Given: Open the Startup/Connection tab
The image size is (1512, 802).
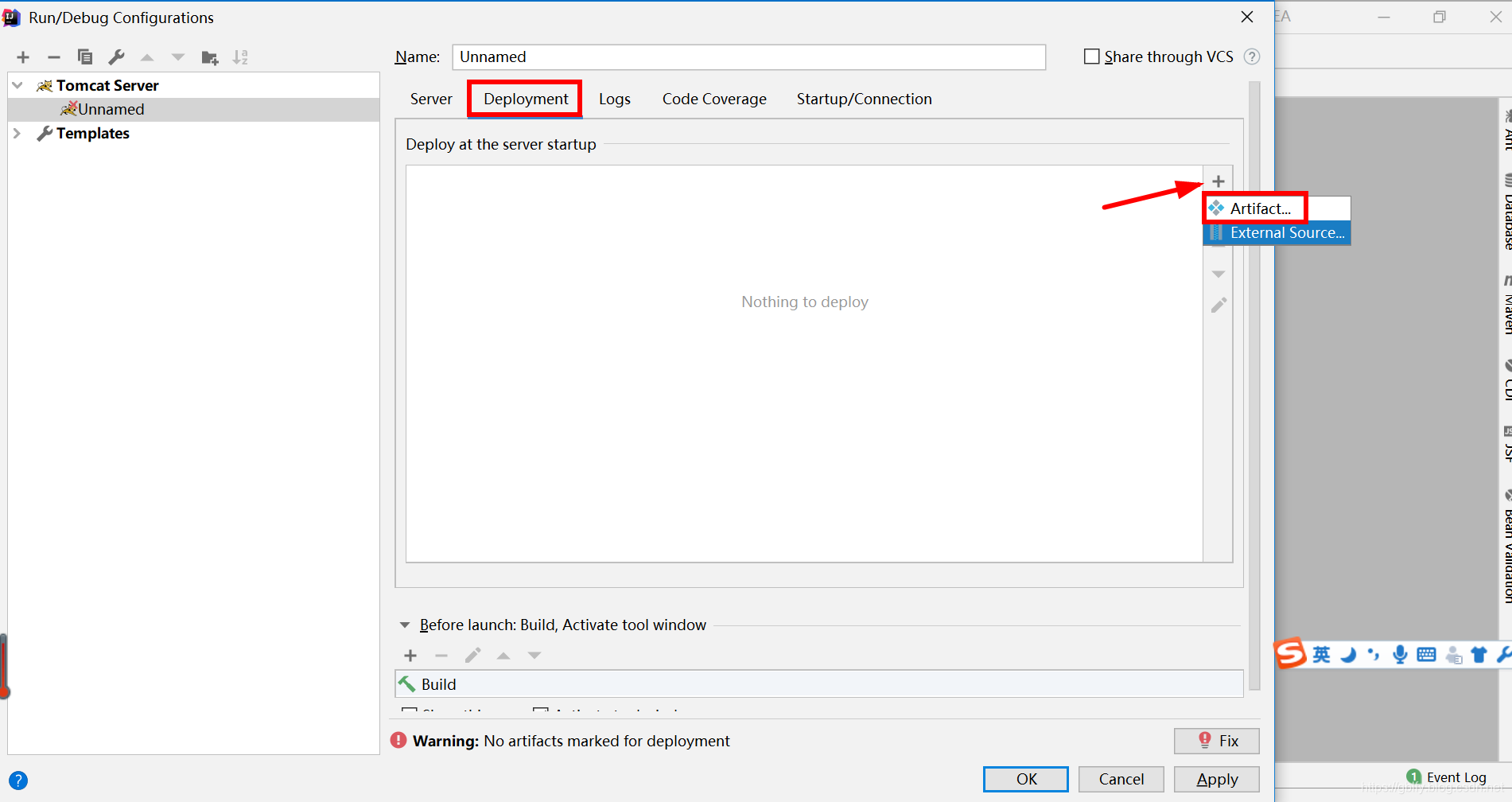Looking at the screenshot, I should (865, 99).
